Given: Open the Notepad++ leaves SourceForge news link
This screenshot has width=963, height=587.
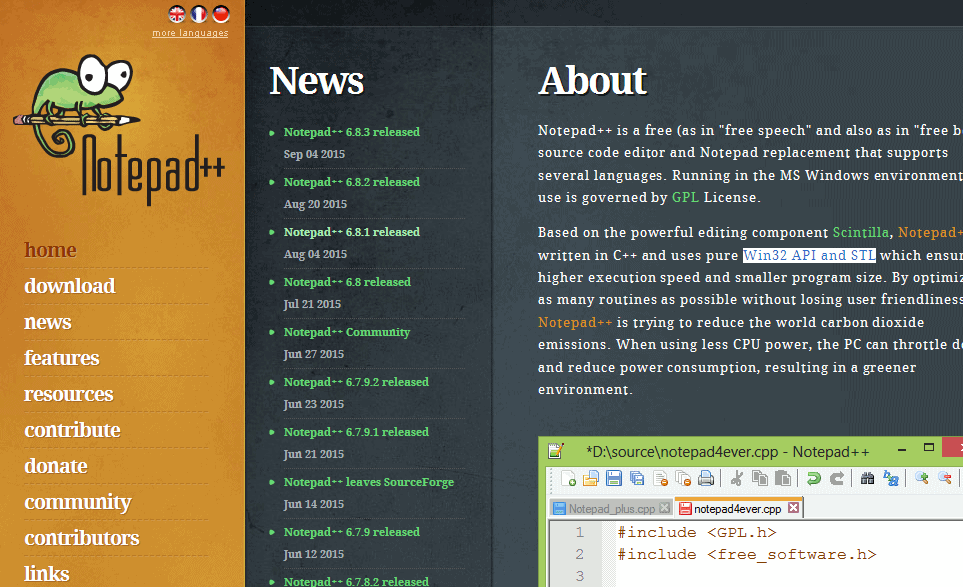Looking at the screenshot, I should (x=368, y=482).
